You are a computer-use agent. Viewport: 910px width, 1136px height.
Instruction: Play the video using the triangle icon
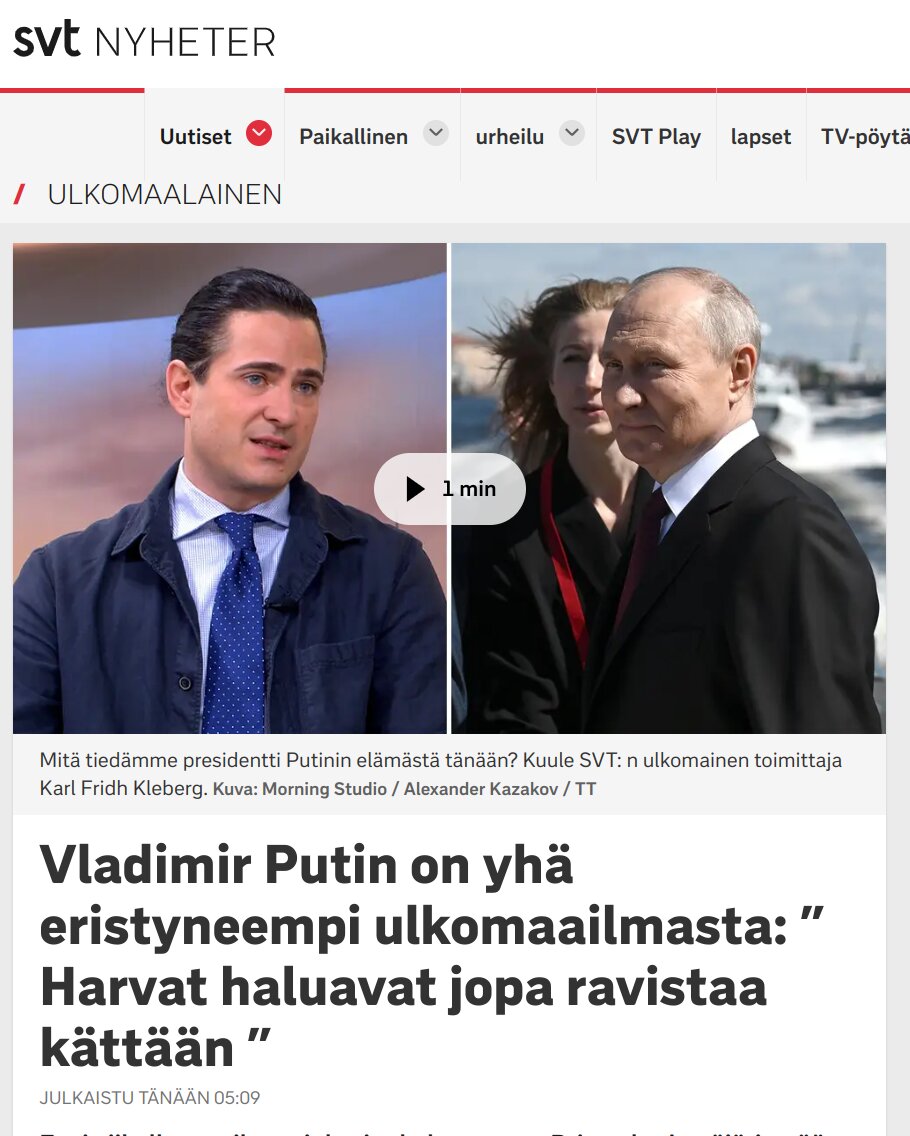click(x=414, y=489)
